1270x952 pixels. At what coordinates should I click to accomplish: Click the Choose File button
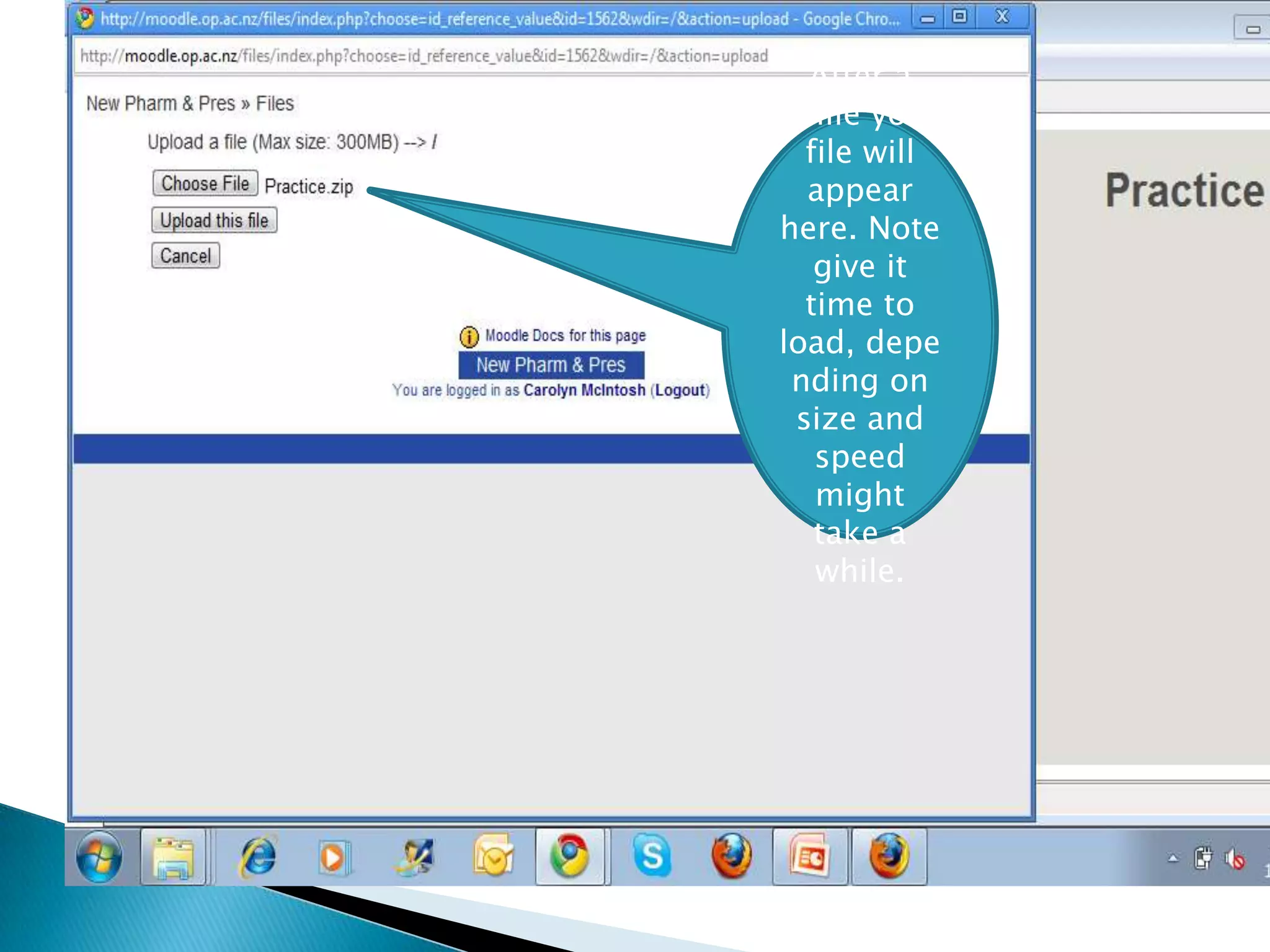[205, 183]
